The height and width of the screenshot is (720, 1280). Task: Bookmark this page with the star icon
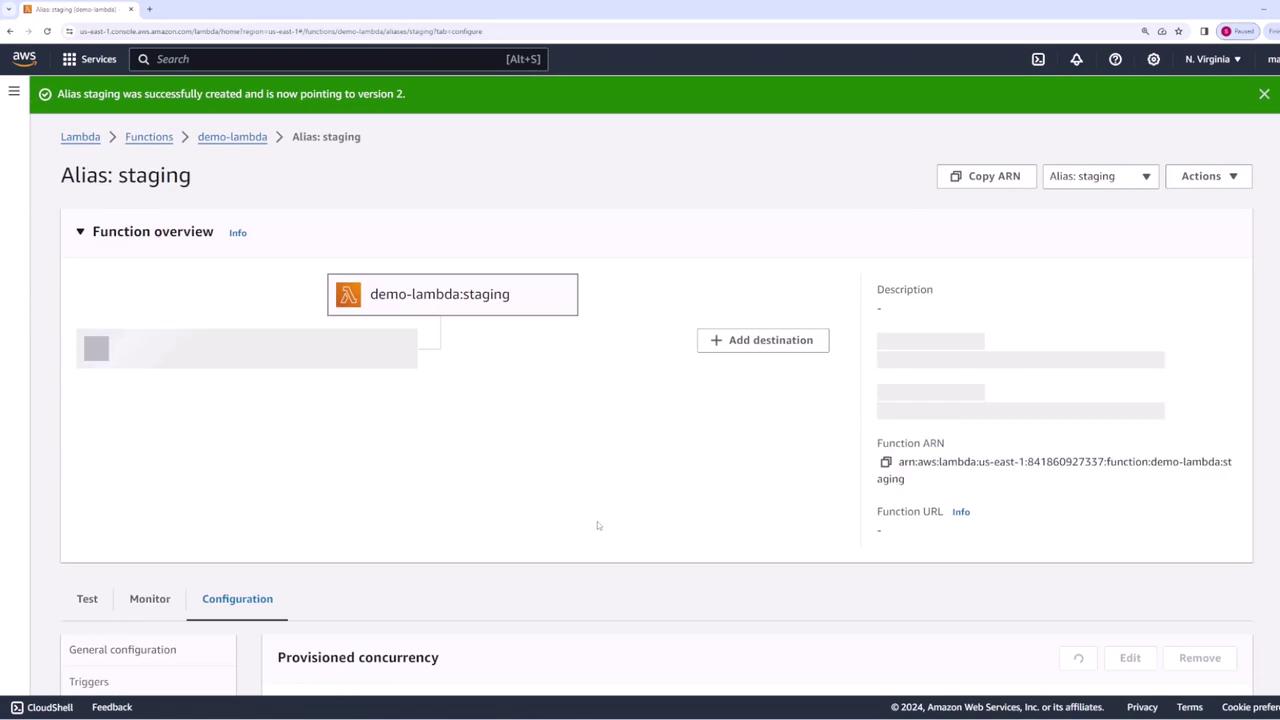click(1178, 31)
